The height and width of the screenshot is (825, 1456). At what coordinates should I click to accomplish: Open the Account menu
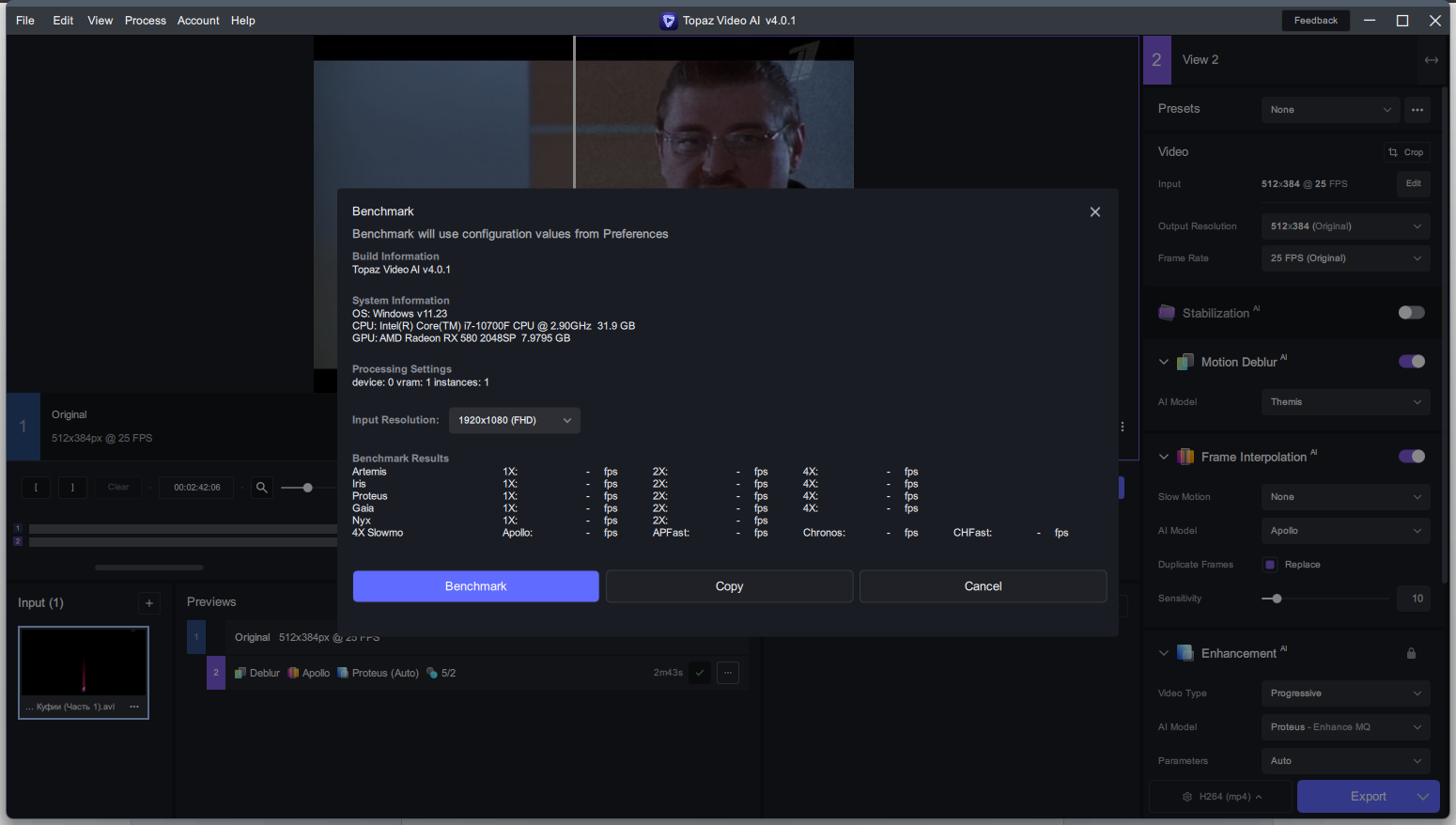(x=198, y=21)
